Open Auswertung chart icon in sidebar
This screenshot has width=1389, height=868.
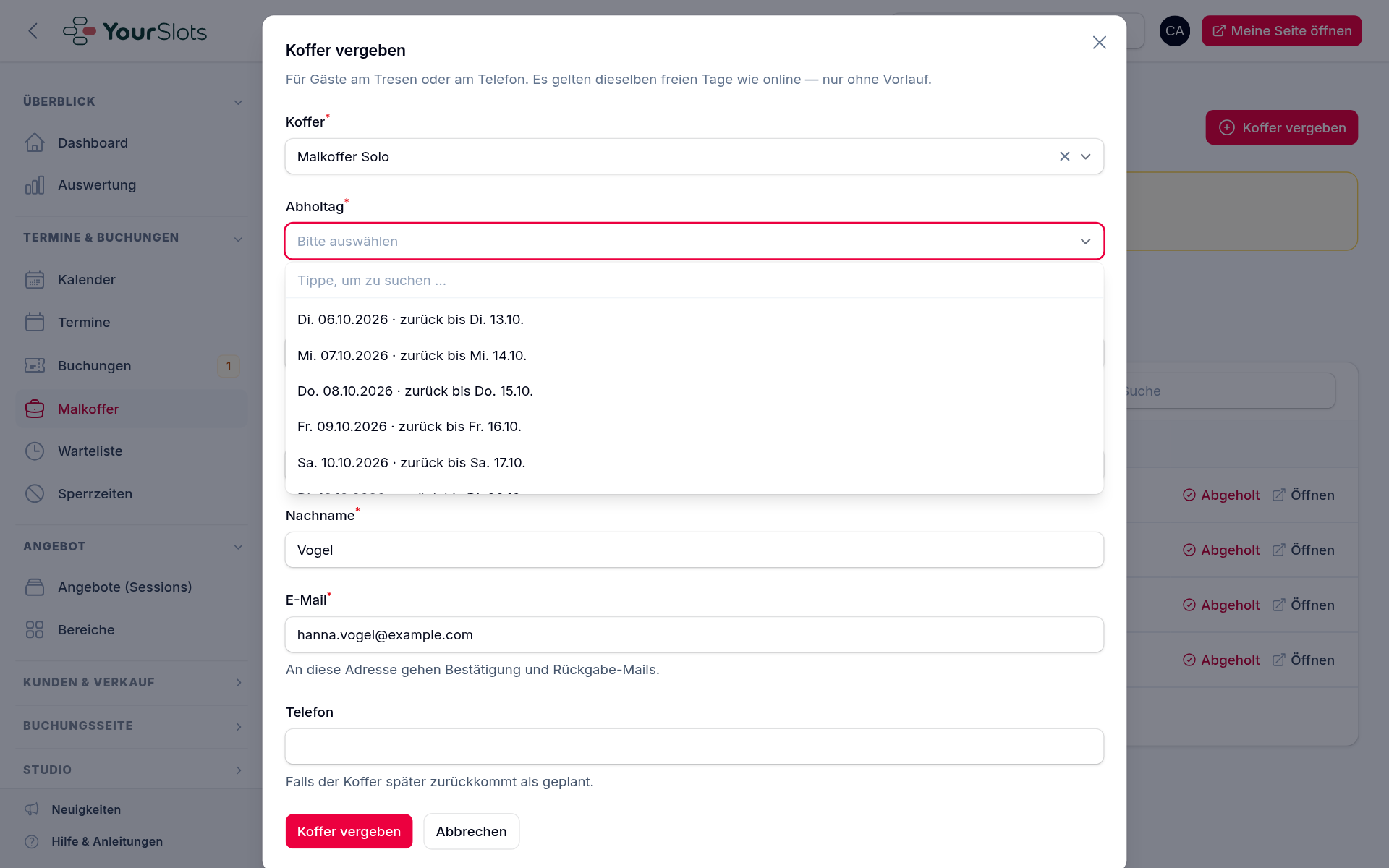(x=35, y=185)
